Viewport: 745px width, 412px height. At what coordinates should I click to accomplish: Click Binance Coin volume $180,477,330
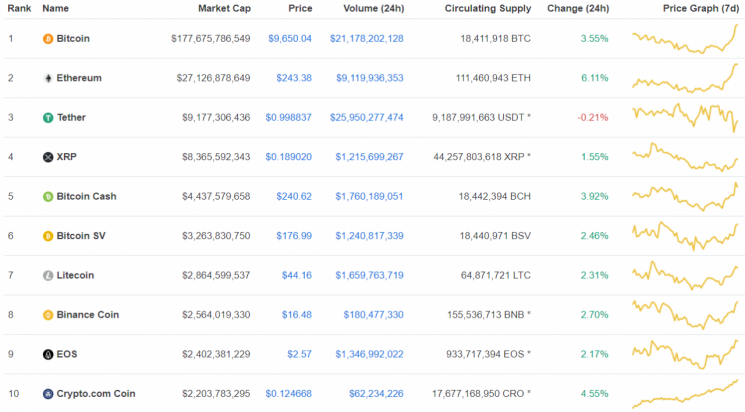(373, 315)
